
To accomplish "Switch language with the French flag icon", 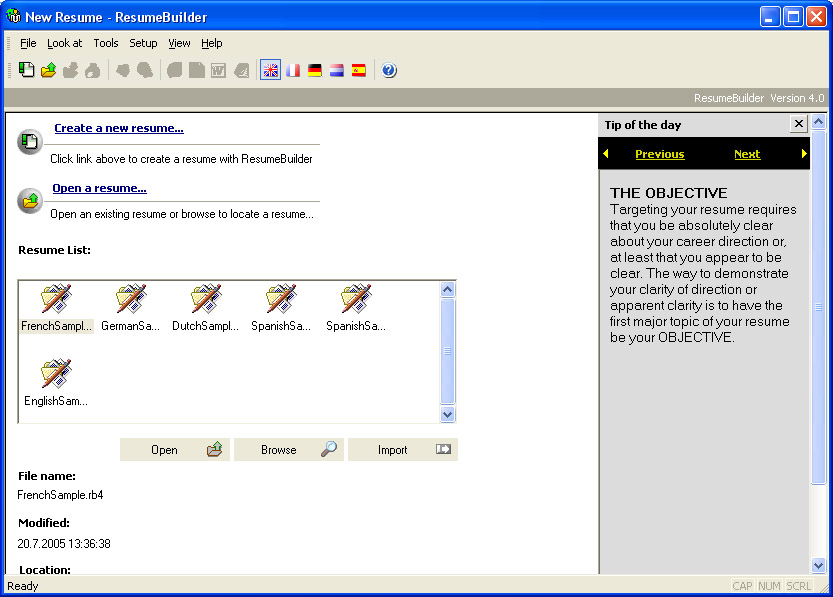I will click(x=293, y=70).
